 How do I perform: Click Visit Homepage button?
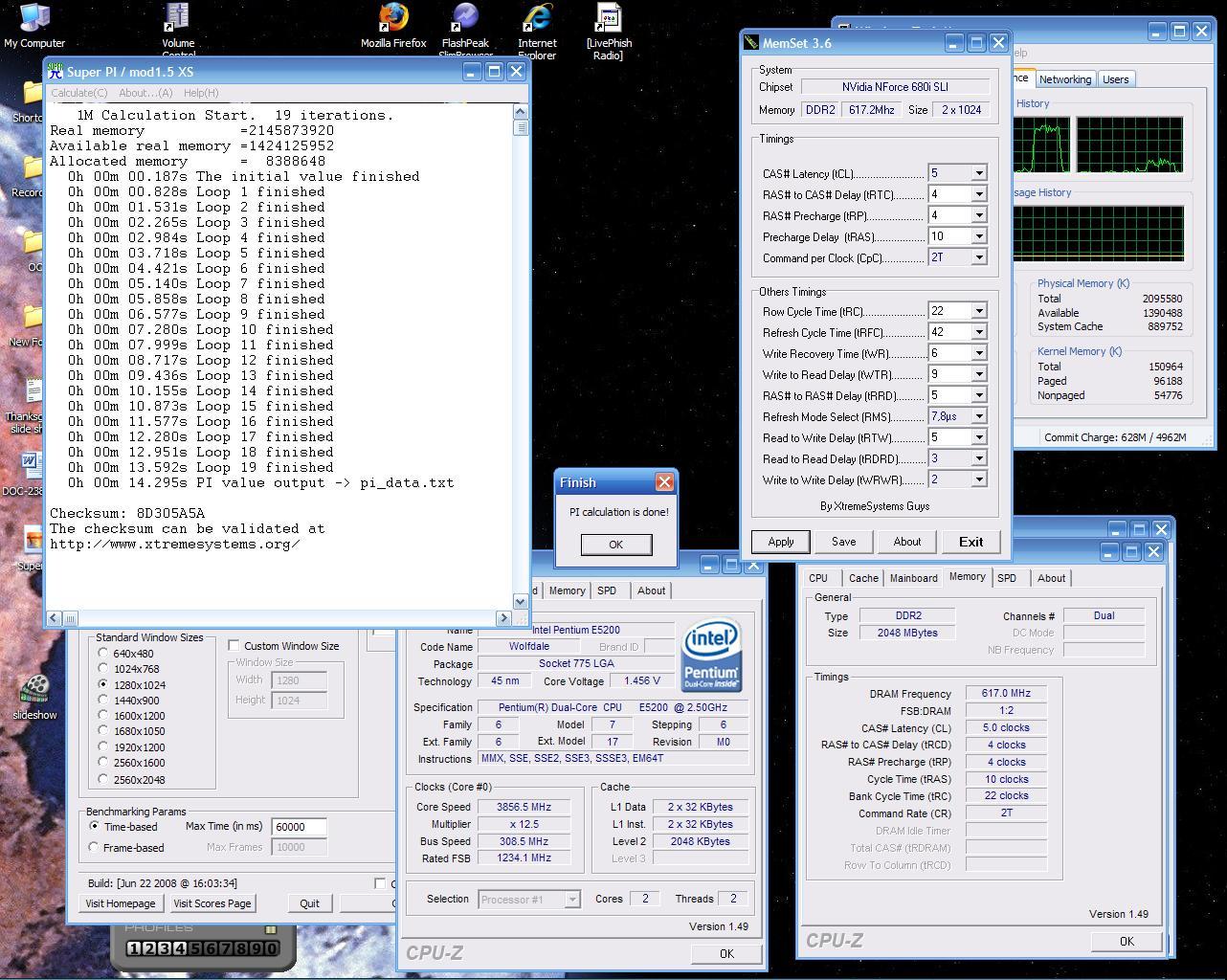tap(121, 903)
